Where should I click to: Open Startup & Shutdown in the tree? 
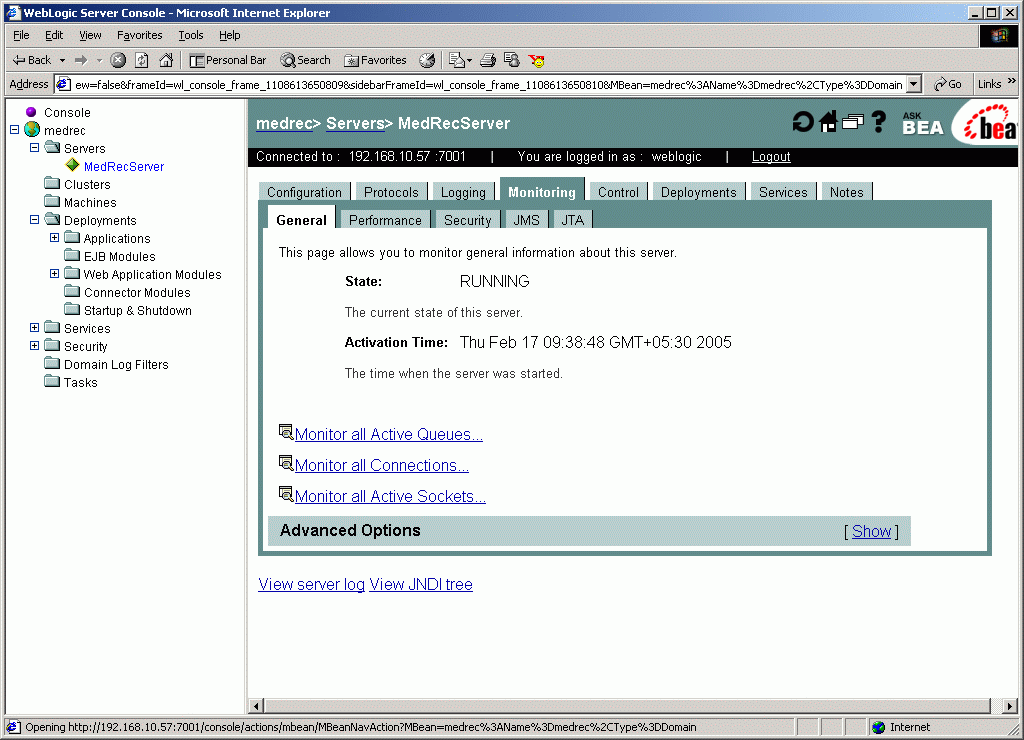coord(137,310)
